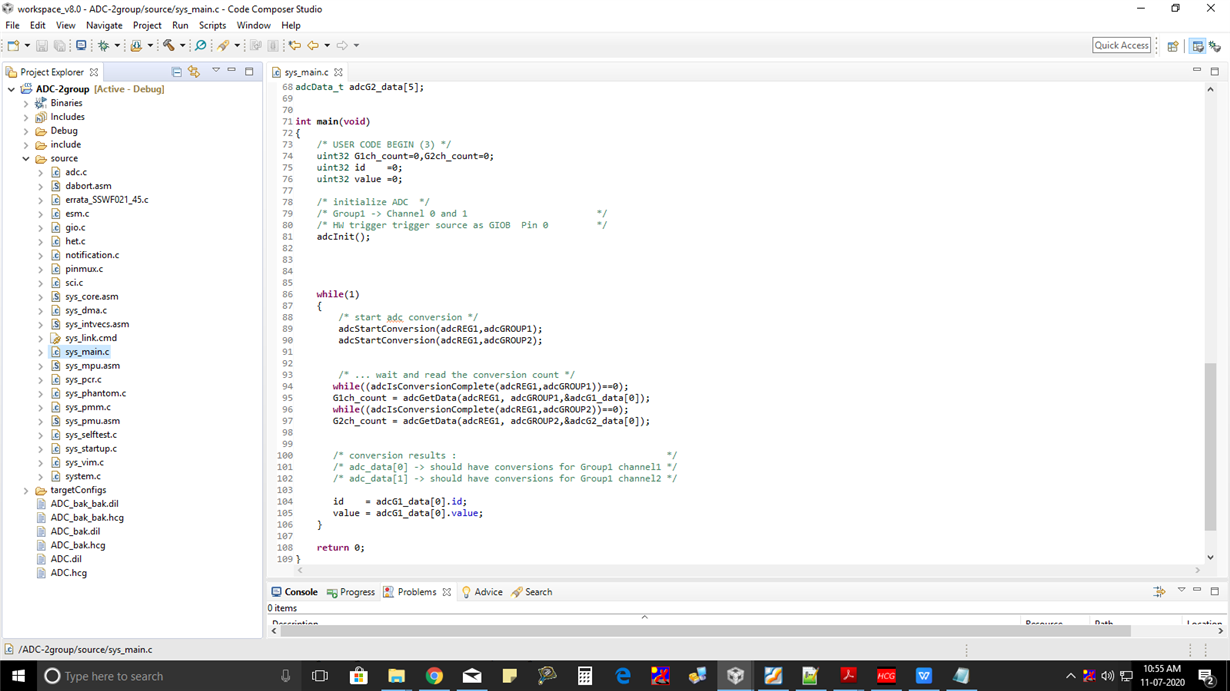The width and height of the screenshot is (1230, 691).
Task: Toggle Link with Editor in Project Explorer
Action: point(194,72)
